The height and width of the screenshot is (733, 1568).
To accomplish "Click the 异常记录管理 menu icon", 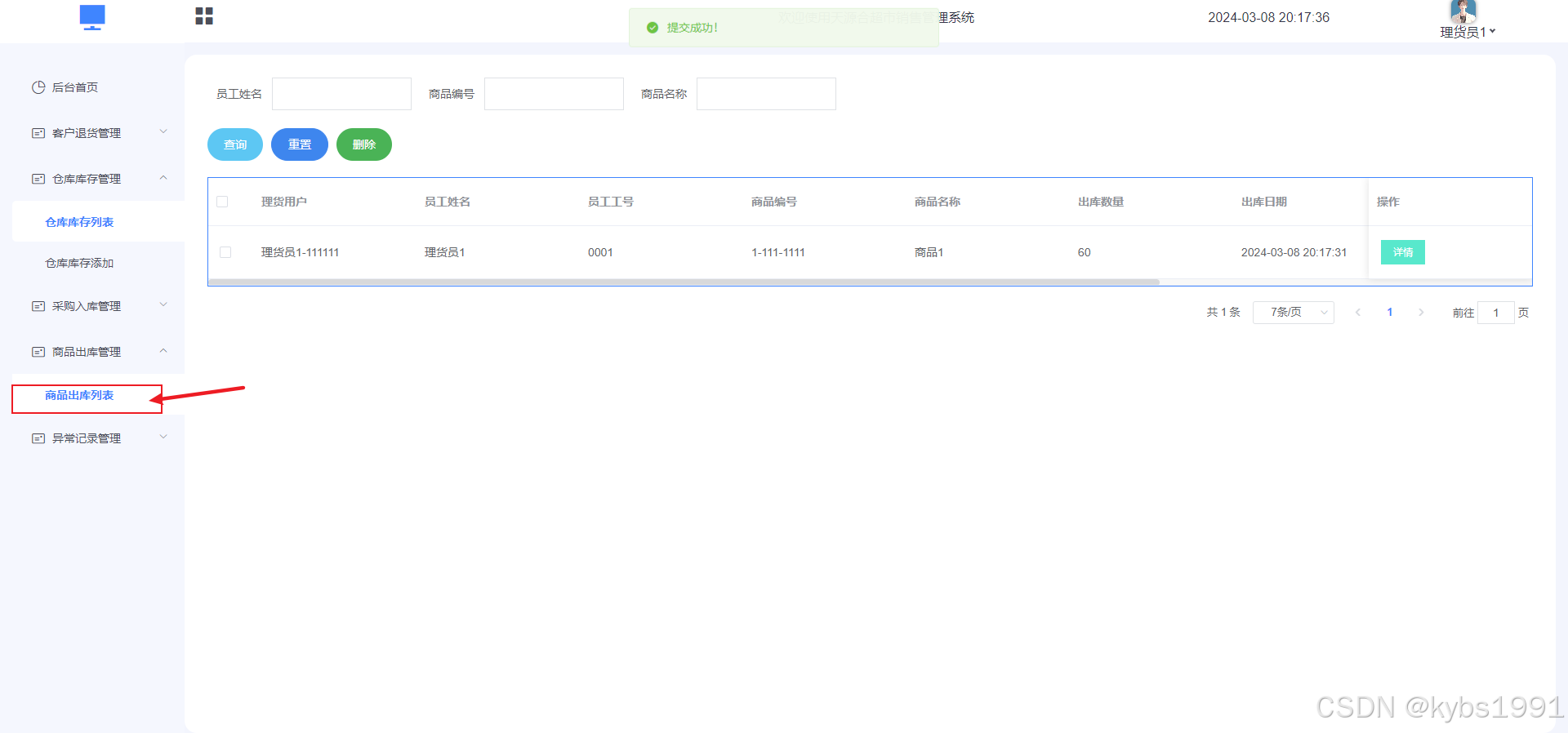I will [x=38, y=438].
